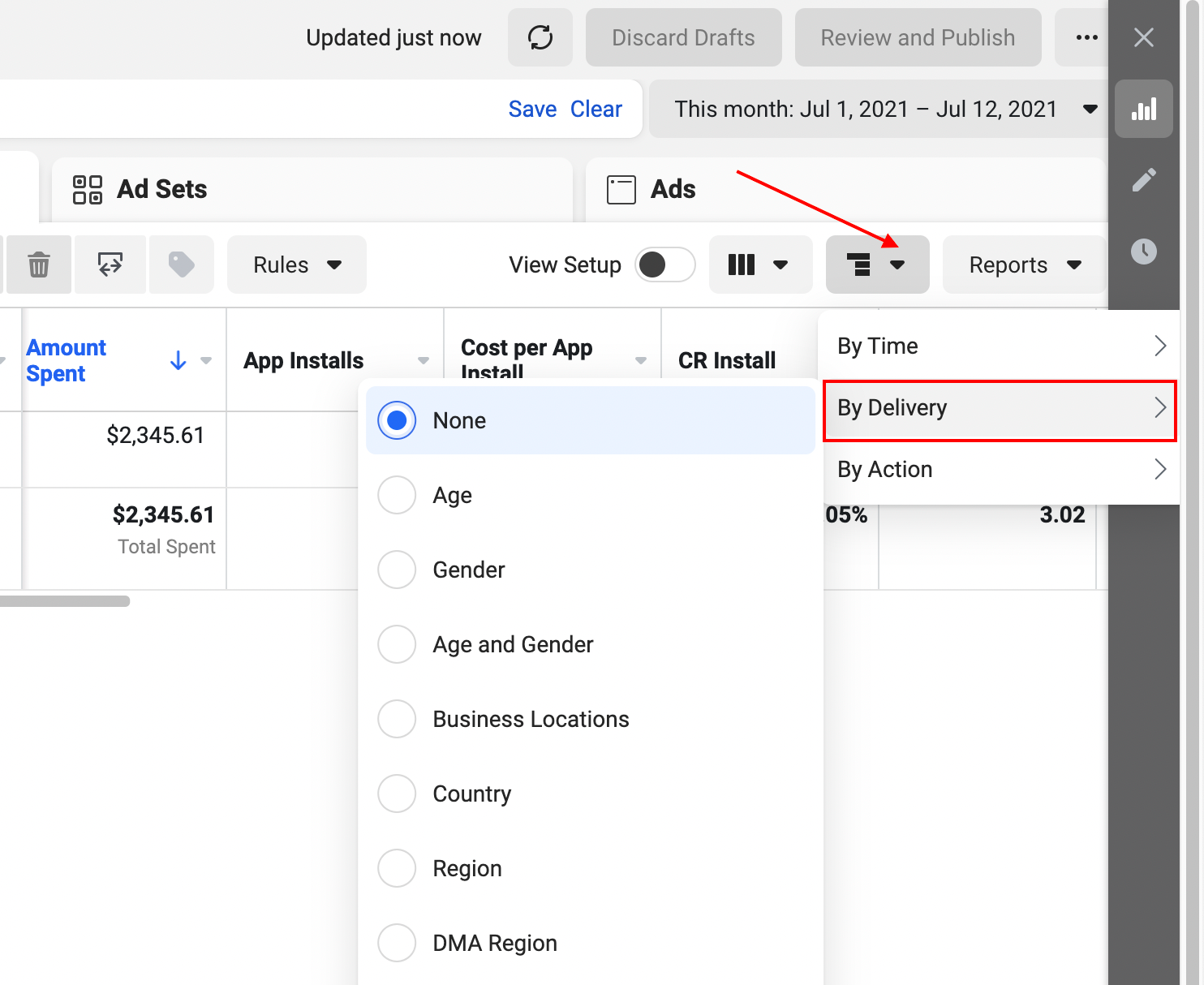Close the side panel with X icon
1204x985 pixels.
click(x=1144, y=37)
